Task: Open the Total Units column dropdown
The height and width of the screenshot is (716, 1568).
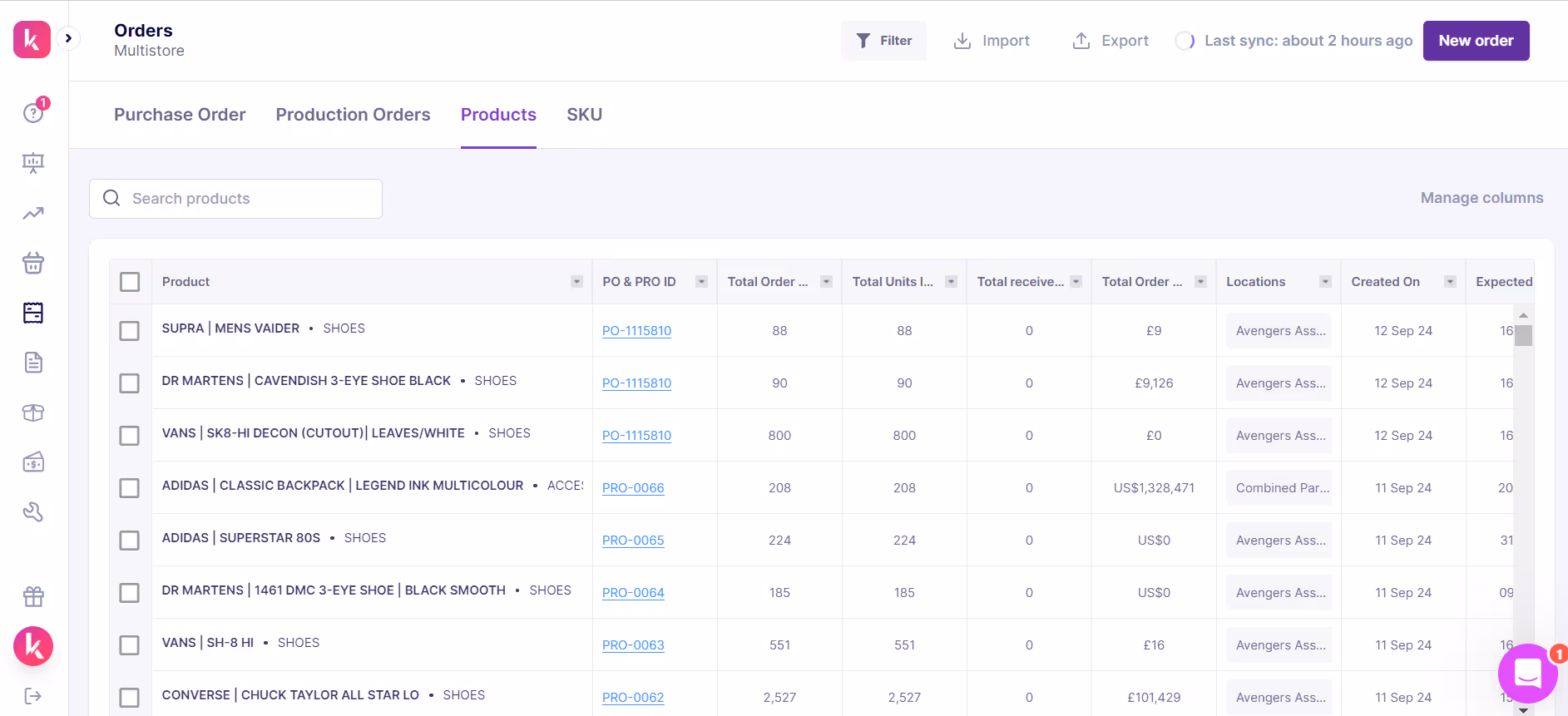Action: click(x=951, y=282)
